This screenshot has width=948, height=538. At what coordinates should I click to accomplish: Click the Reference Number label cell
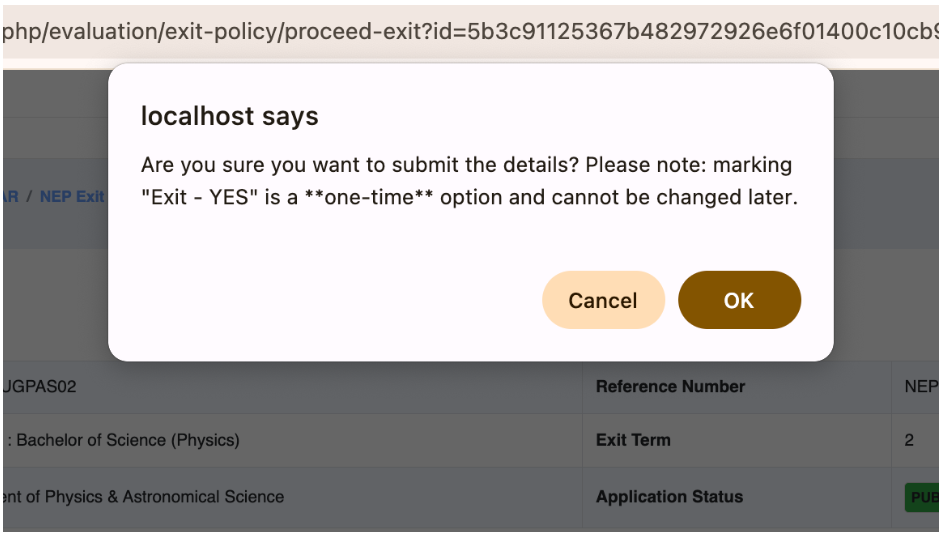(x=670, y=387)
